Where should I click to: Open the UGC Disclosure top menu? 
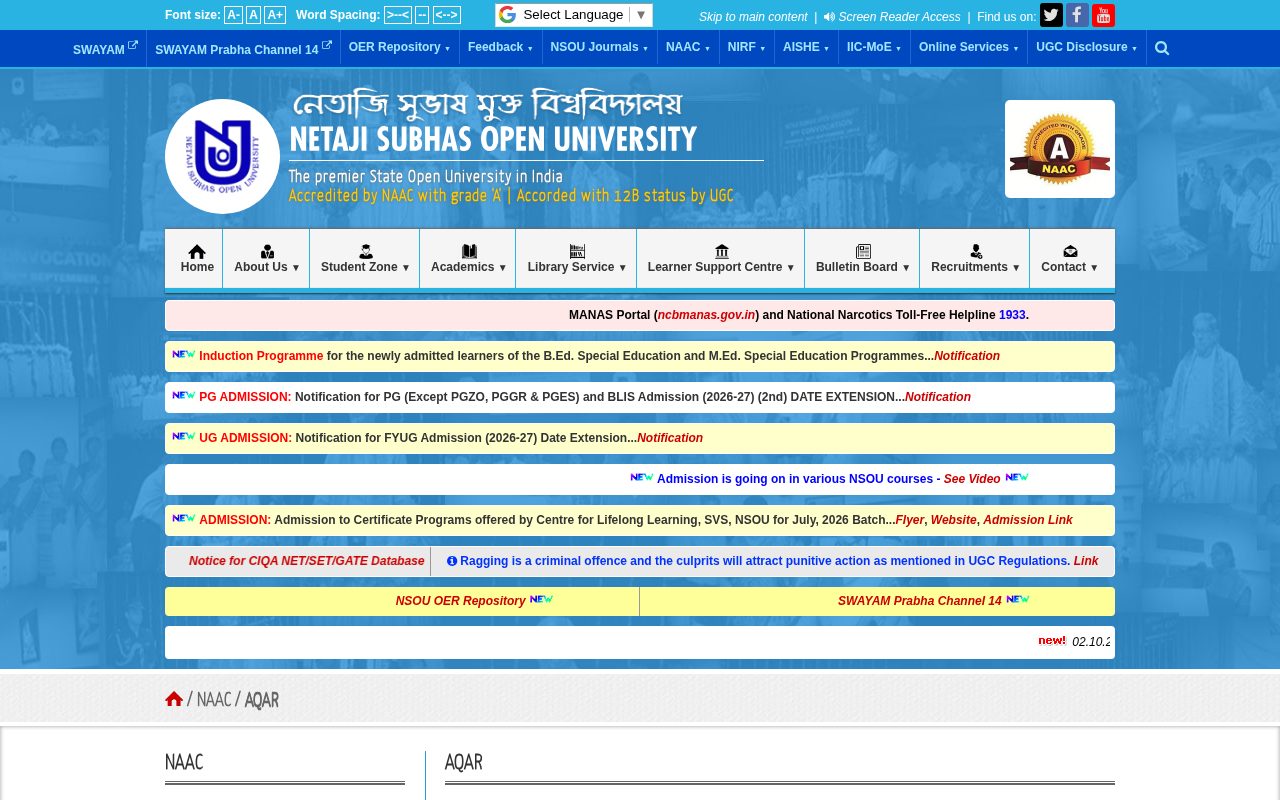point(1086,48)
